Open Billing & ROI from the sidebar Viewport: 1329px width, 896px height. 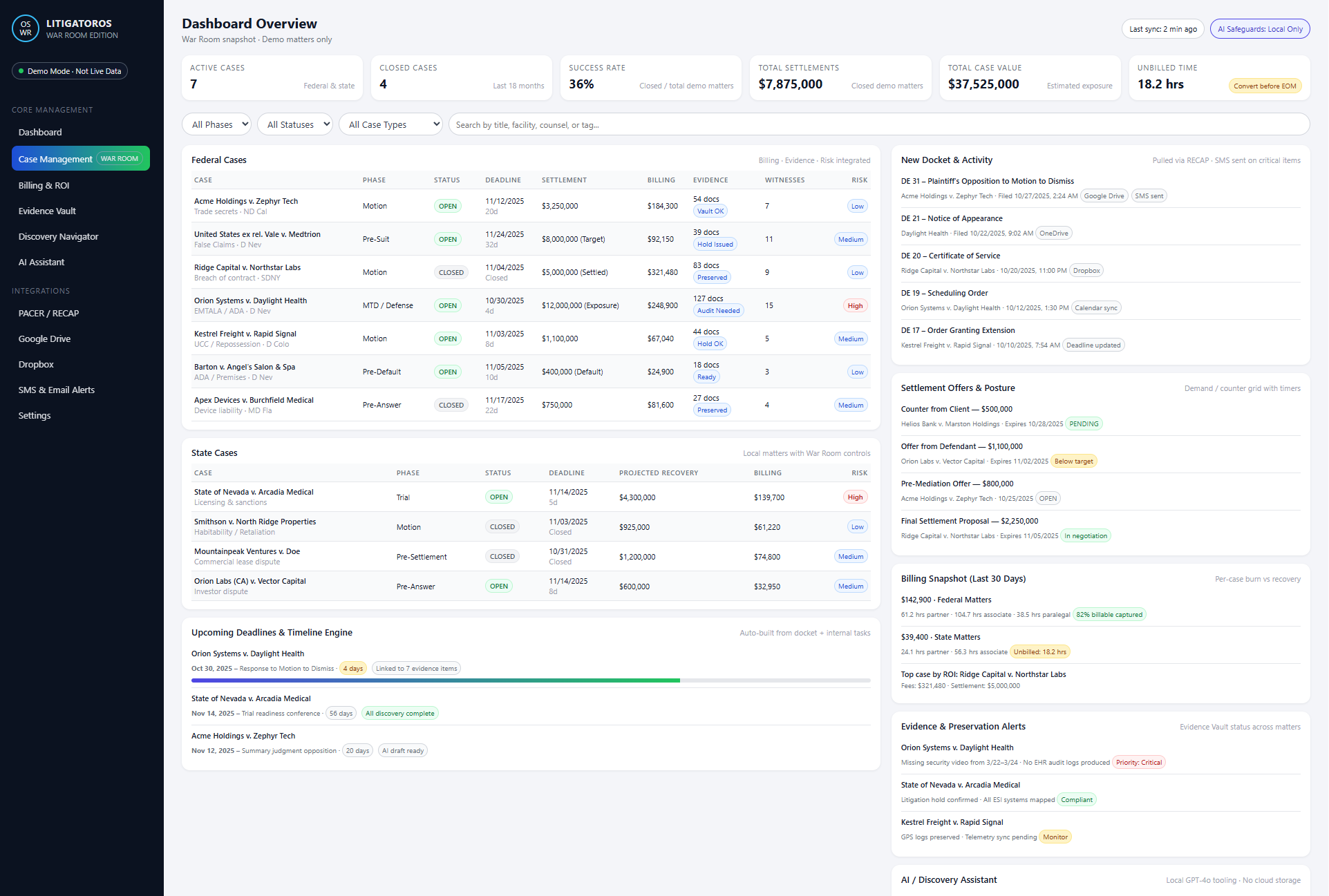[x=44, y=185]
